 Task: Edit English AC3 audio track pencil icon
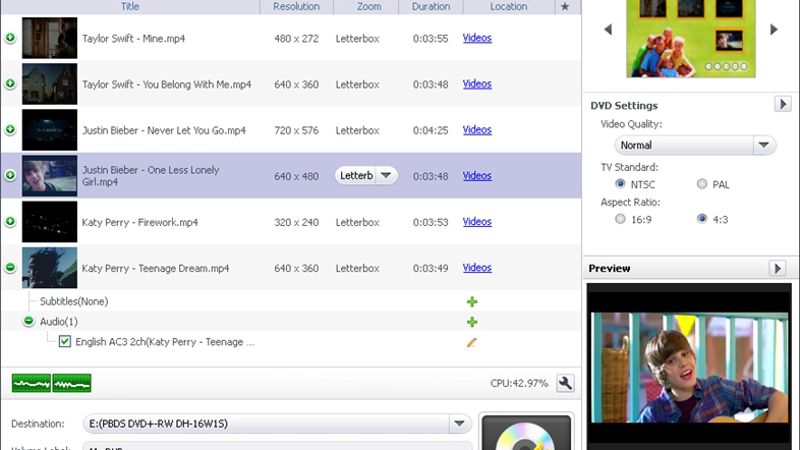click(472, 342)
